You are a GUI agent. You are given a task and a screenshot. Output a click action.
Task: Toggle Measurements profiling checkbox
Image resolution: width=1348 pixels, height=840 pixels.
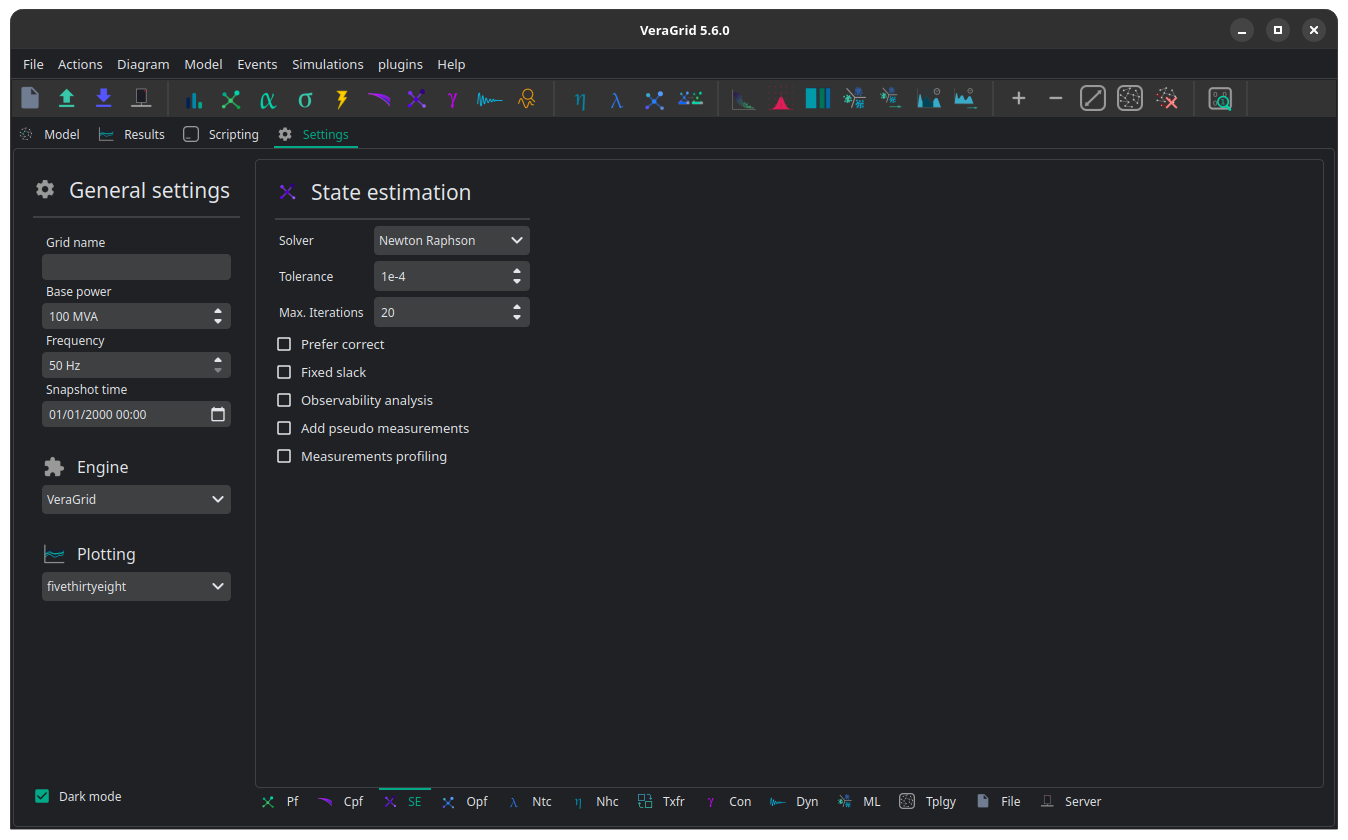point(284,456)
